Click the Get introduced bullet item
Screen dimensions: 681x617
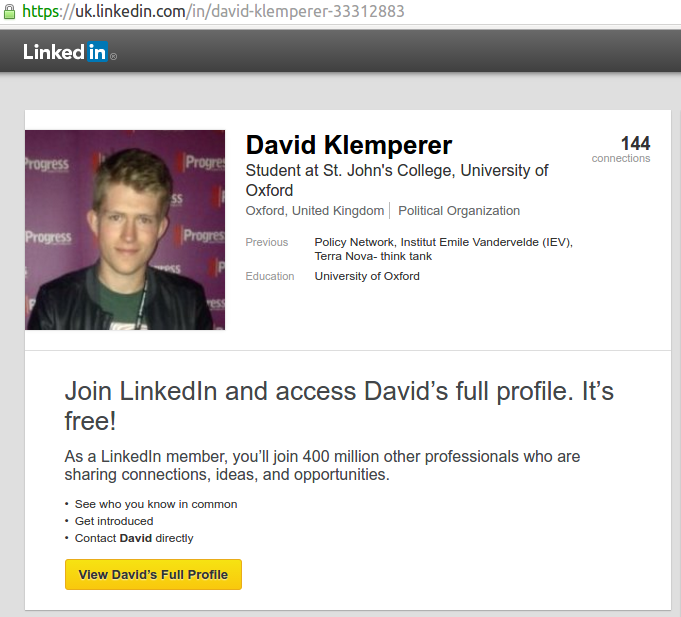[x=114, y=521]
